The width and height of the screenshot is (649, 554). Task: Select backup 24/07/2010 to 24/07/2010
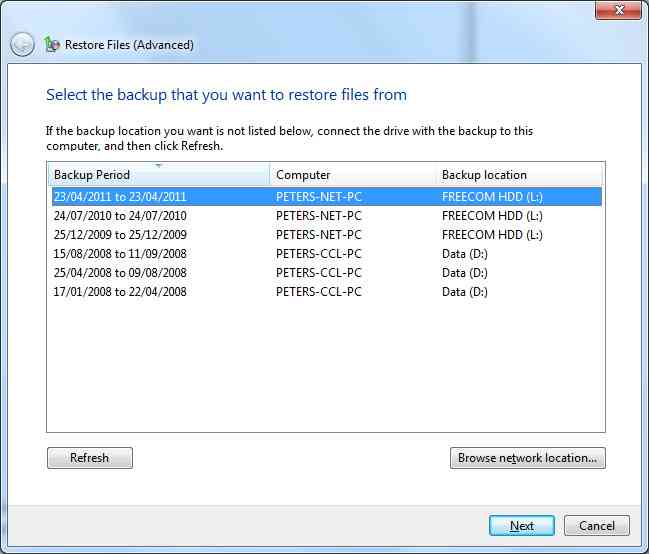click(x=327, y=216)
